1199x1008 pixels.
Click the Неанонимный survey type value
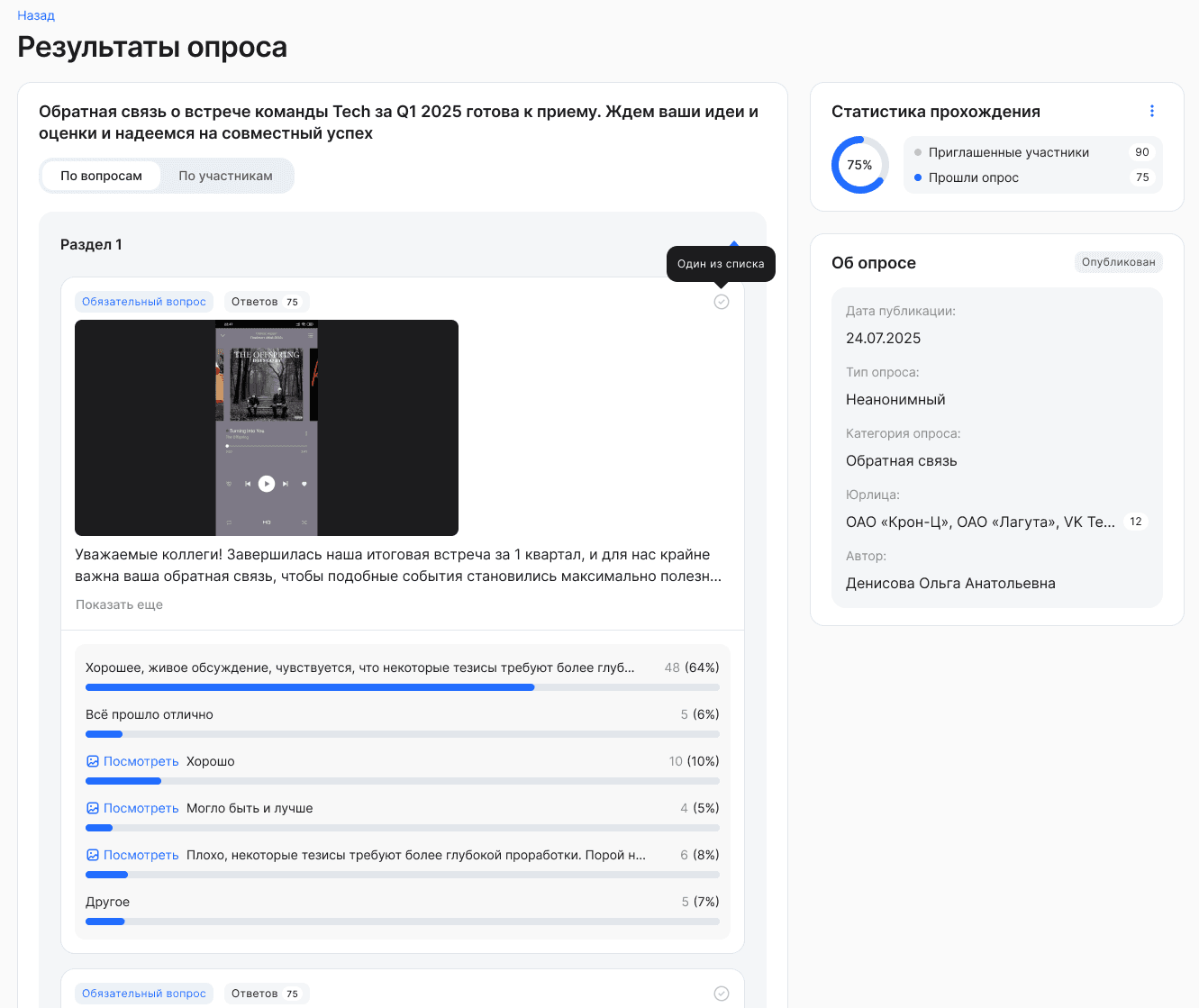point(895,399)
